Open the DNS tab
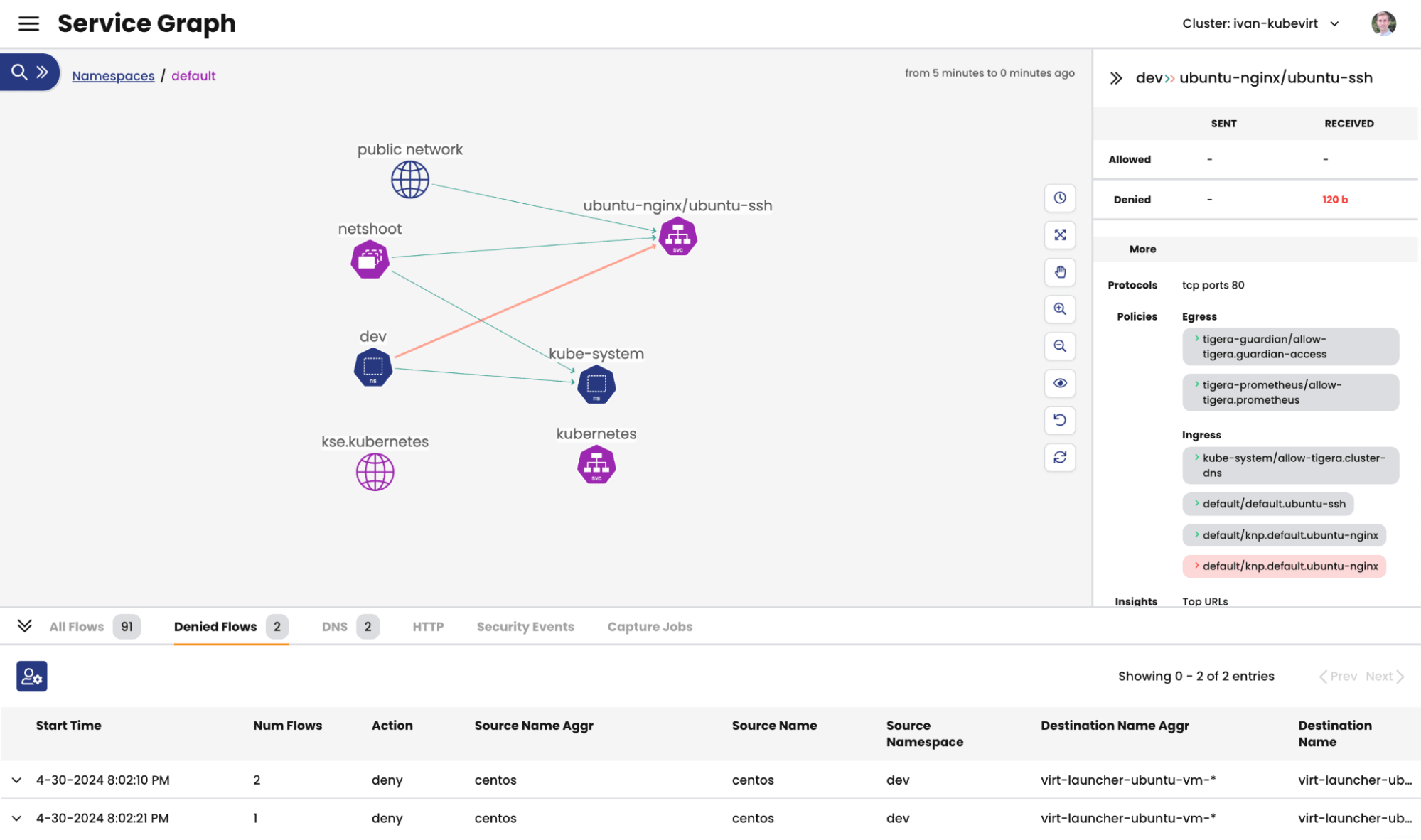The height and width of the screenshot is (840, 1421). 350,627
